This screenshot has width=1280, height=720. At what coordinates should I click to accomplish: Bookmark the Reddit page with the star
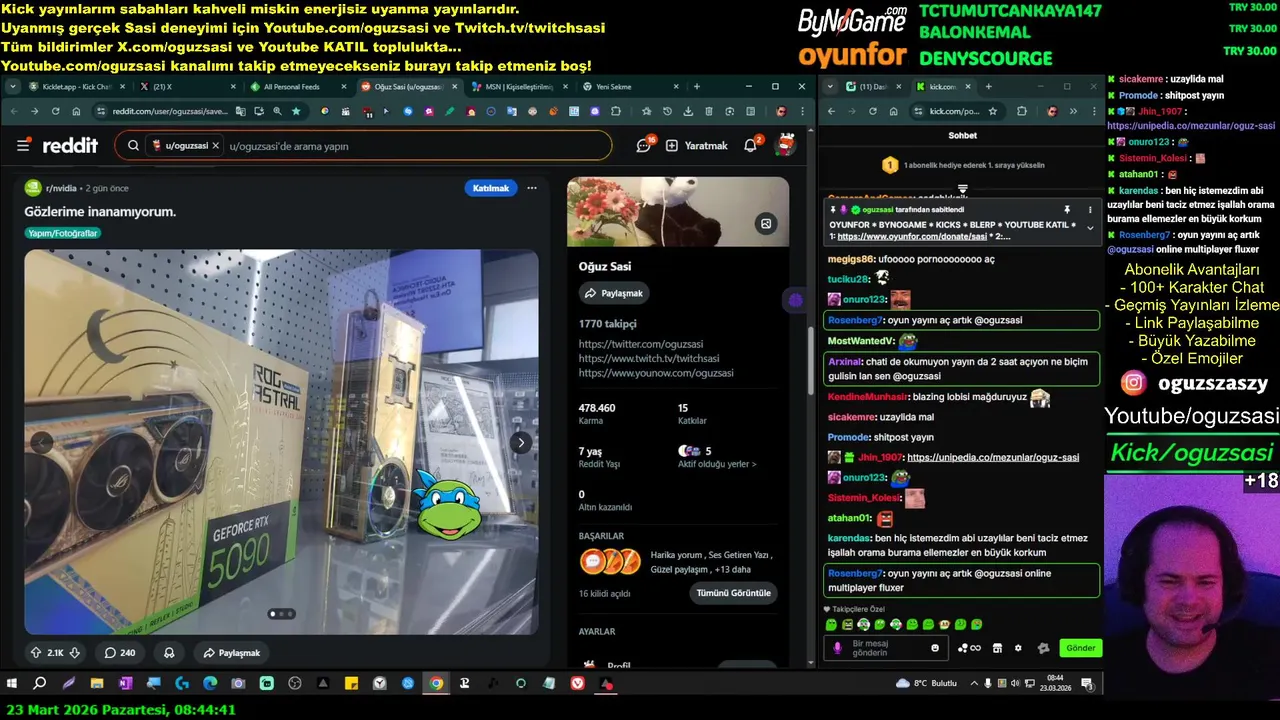point(296,111)
